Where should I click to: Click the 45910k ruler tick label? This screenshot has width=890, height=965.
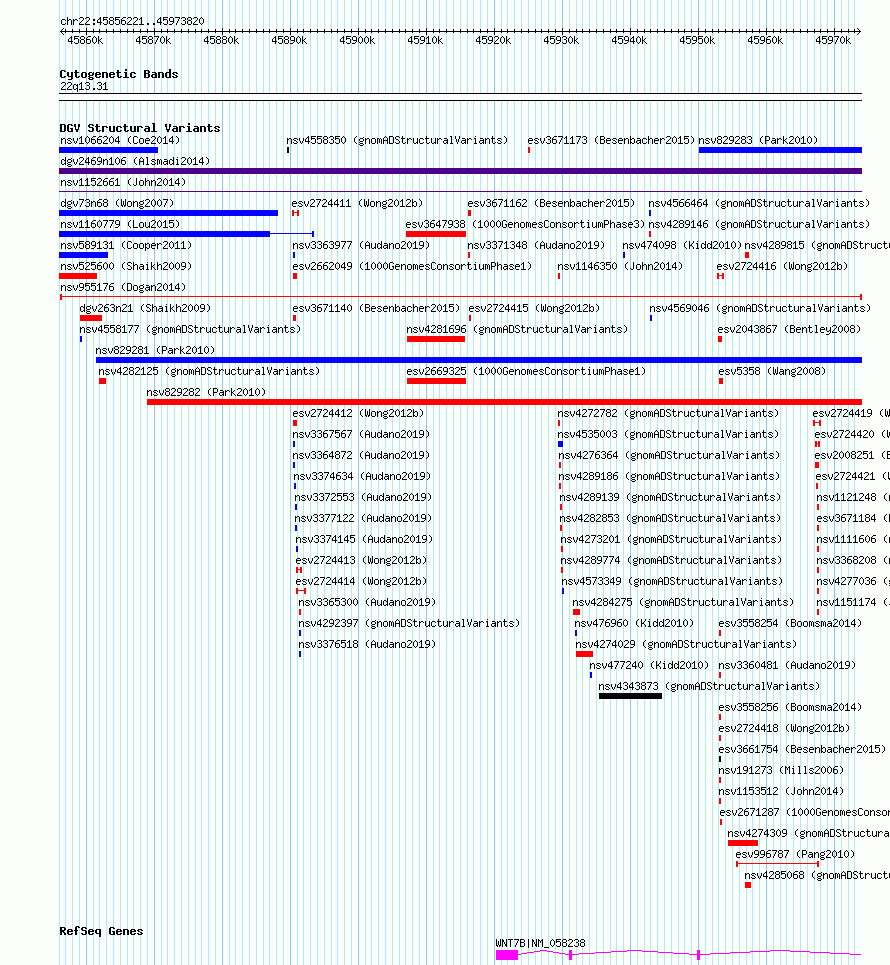coord(425,40)
